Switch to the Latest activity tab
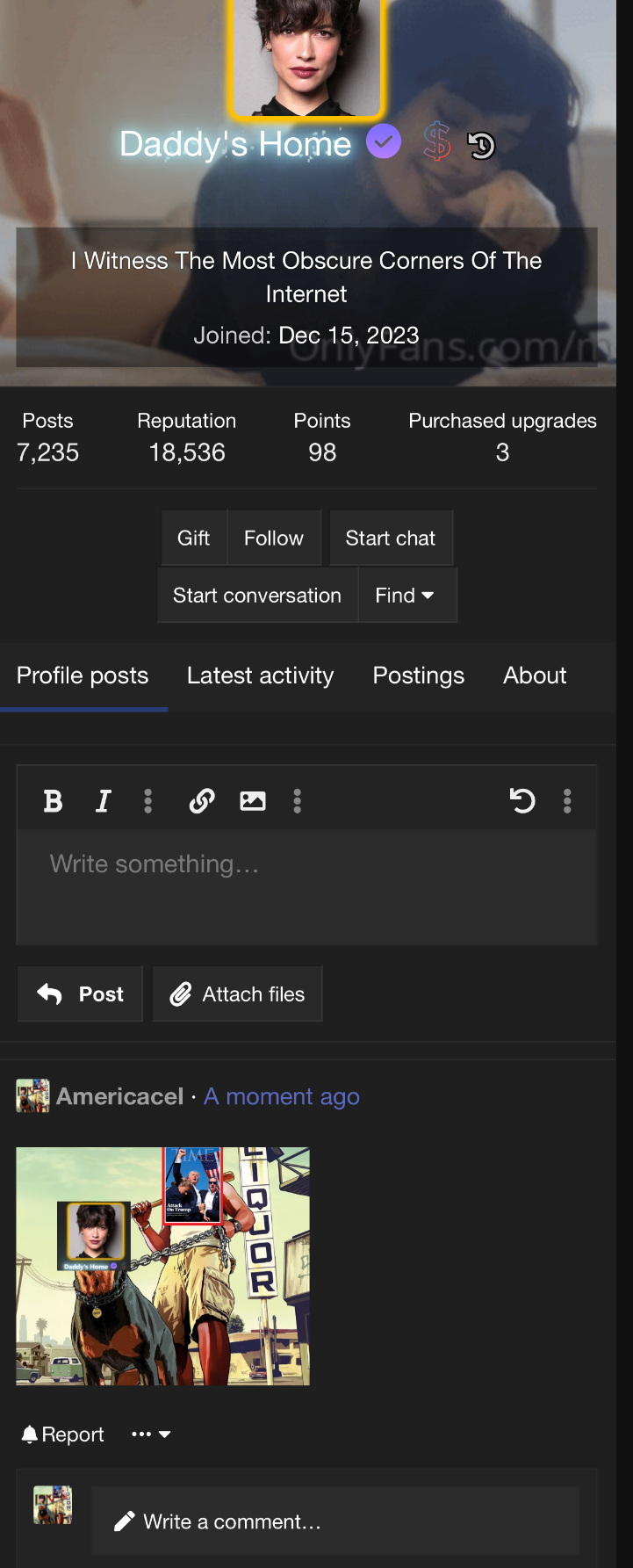 [260, 676]
